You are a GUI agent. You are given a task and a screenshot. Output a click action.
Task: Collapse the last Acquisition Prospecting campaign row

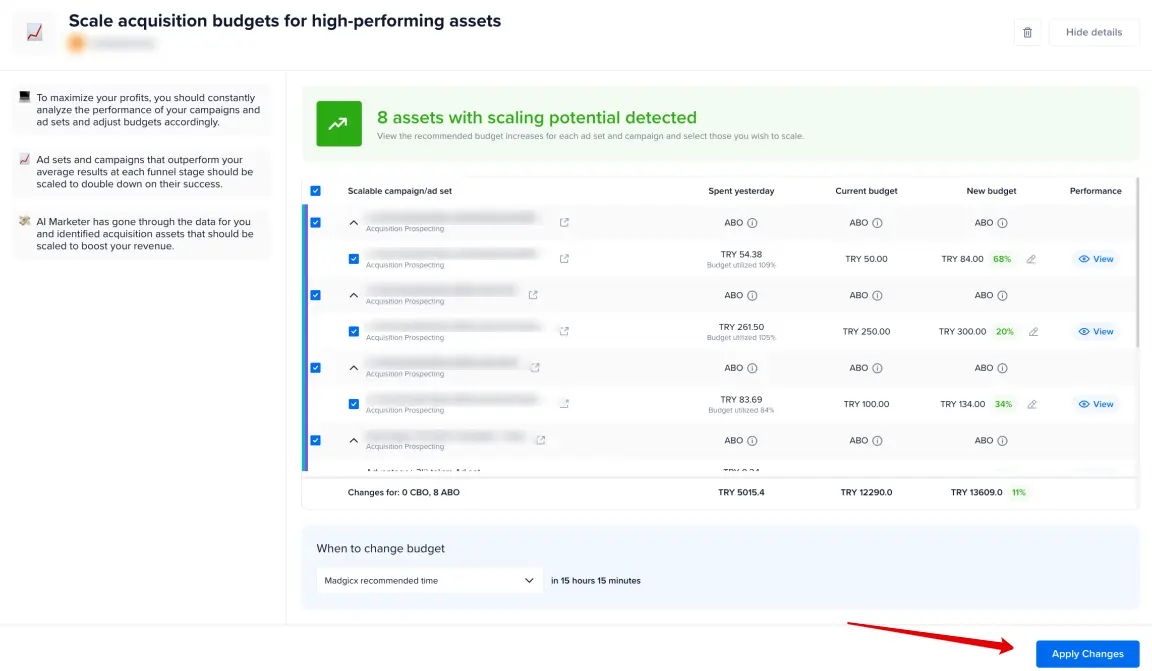tap(352, 439)
